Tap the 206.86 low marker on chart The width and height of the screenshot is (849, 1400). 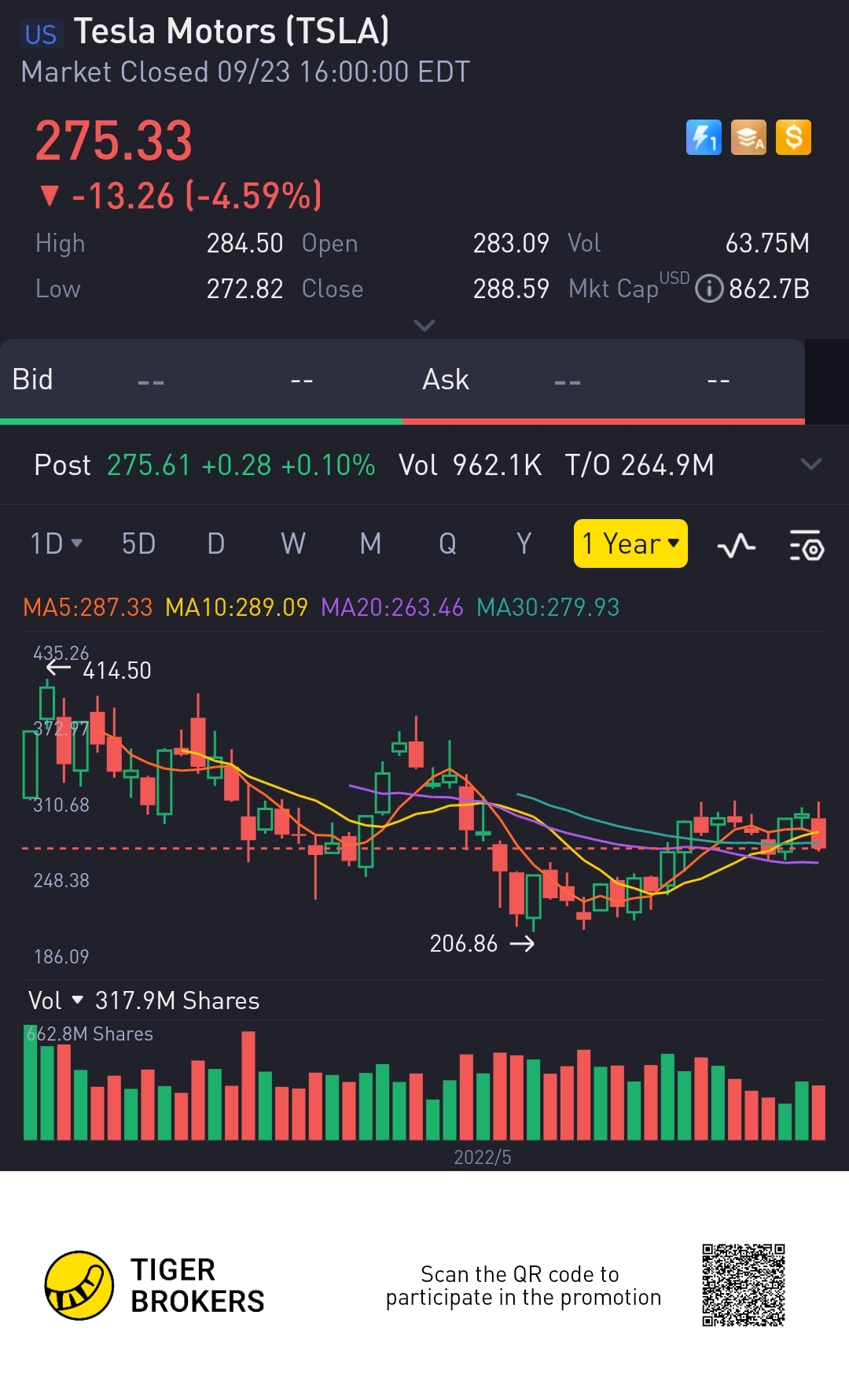(464, 943)
